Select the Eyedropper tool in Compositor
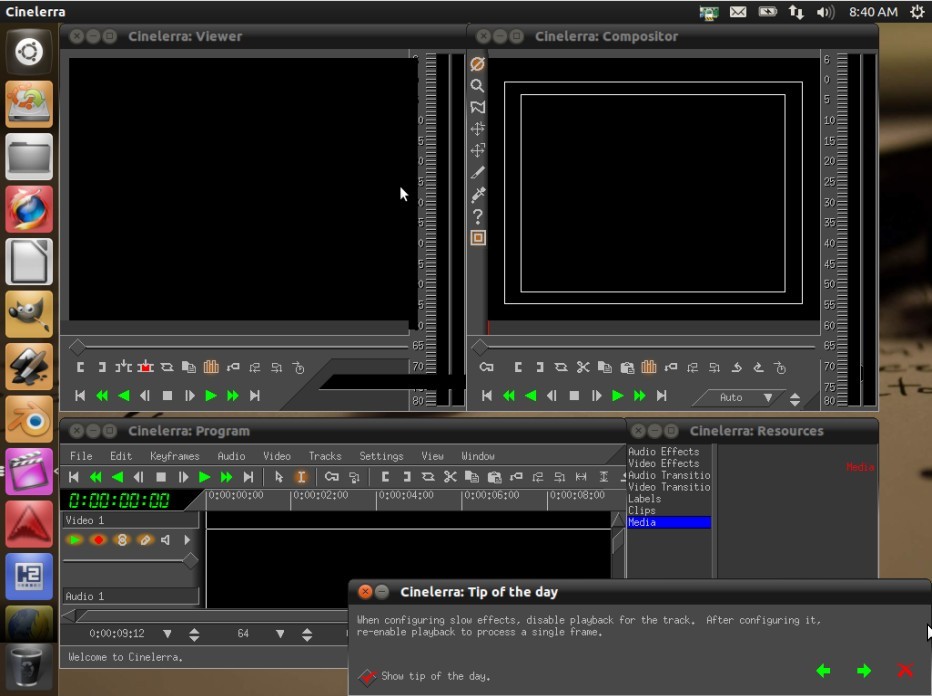Image resolution: width=932 pixels, height=696 pixels. click(477, 194)
